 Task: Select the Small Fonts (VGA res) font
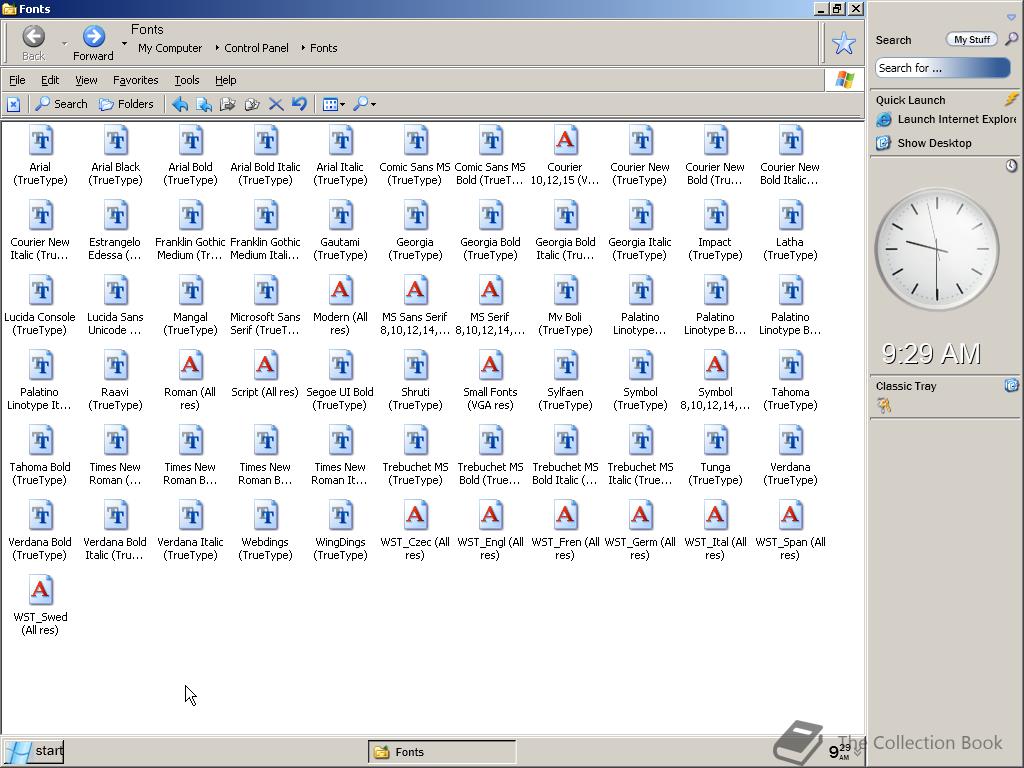tap(490, 381)
